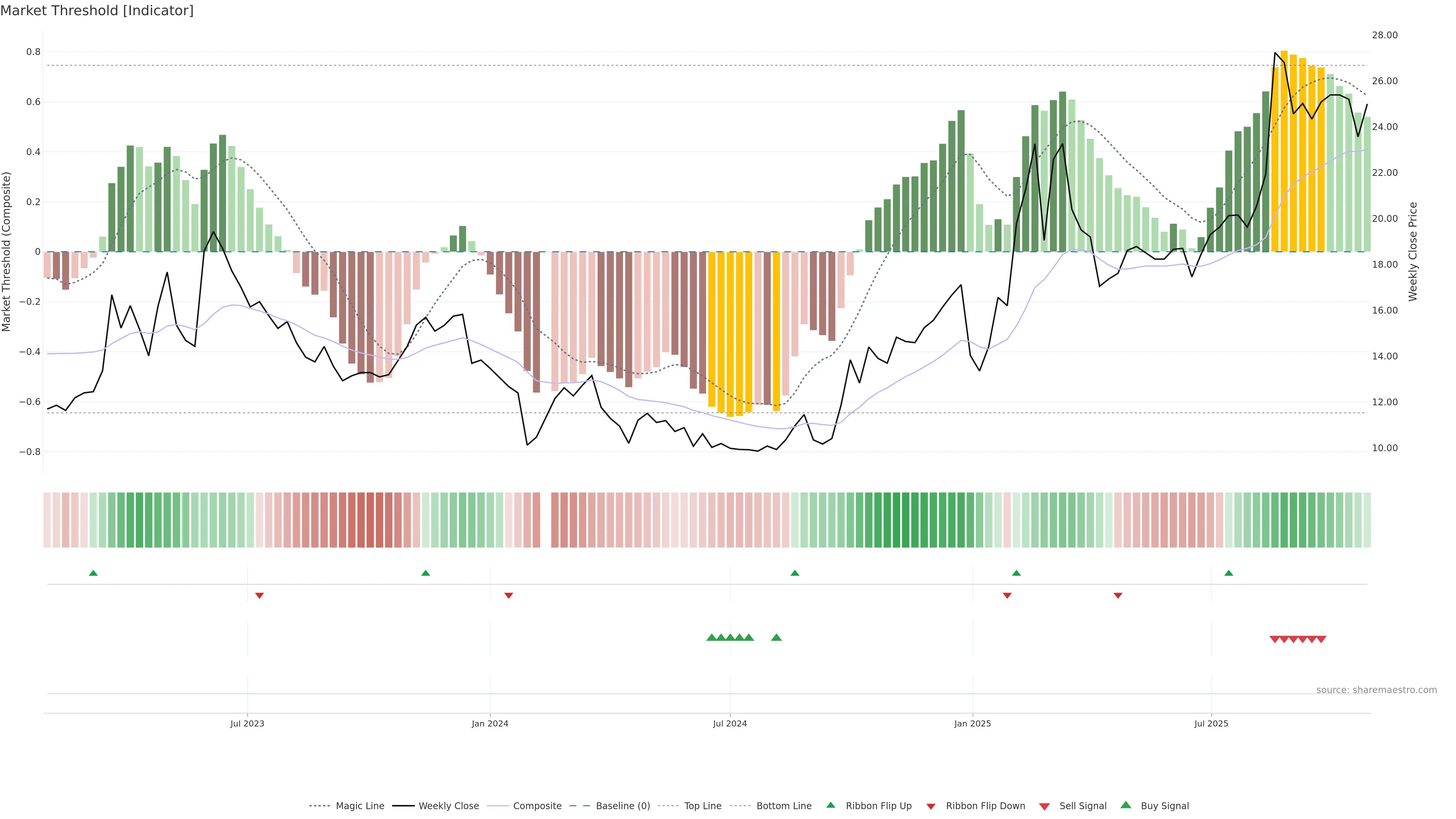
Task: Select the red flip-down marker after Jul 2023
Action: click(259, 595)
